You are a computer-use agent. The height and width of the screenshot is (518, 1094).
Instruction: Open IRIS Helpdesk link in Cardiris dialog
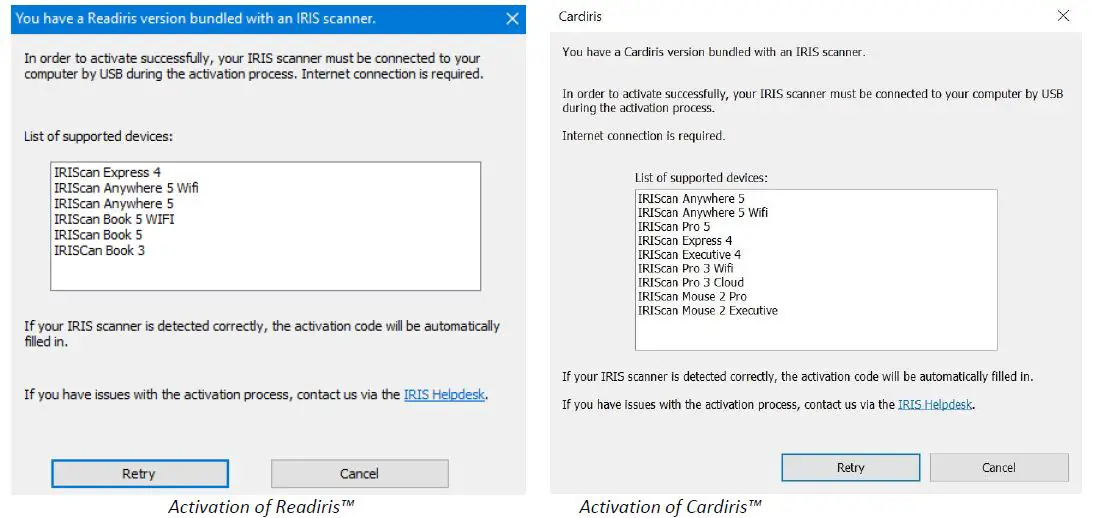[x=935, y=405]
